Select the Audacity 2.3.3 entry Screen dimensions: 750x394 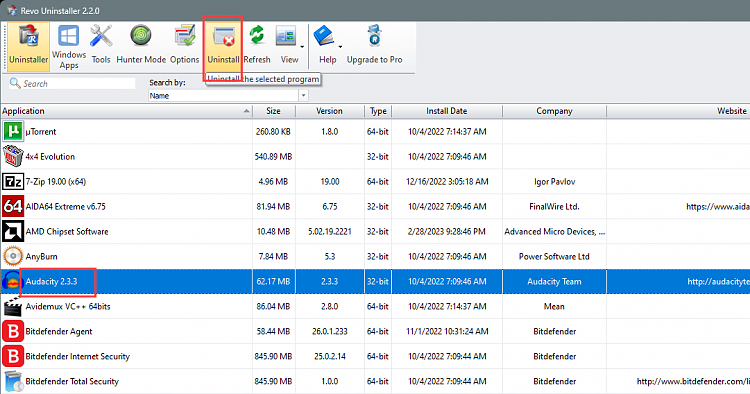pos(51,282)
